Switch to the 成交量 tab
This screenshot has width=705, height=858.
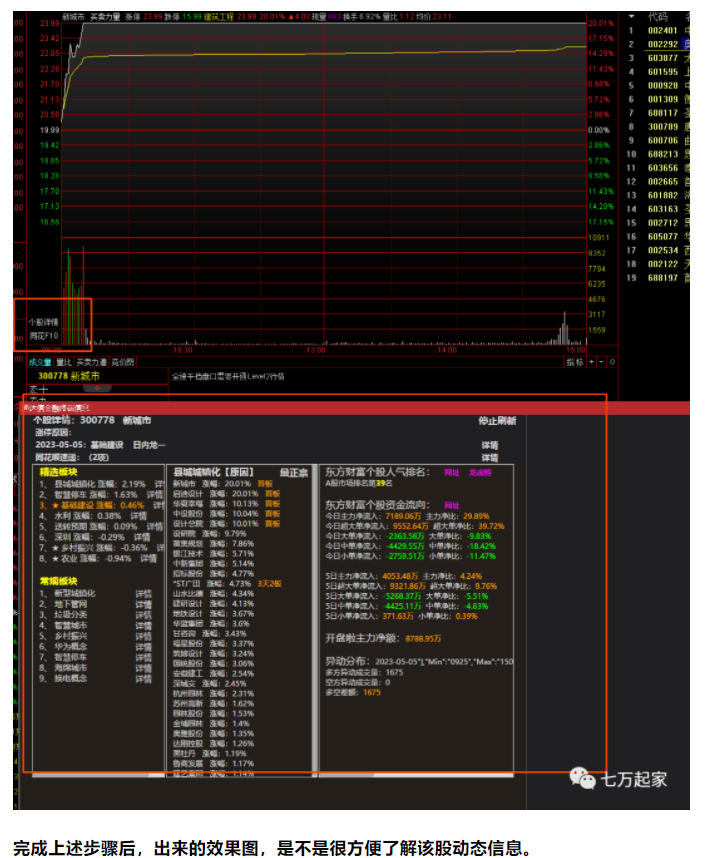[x=40, y=362]
